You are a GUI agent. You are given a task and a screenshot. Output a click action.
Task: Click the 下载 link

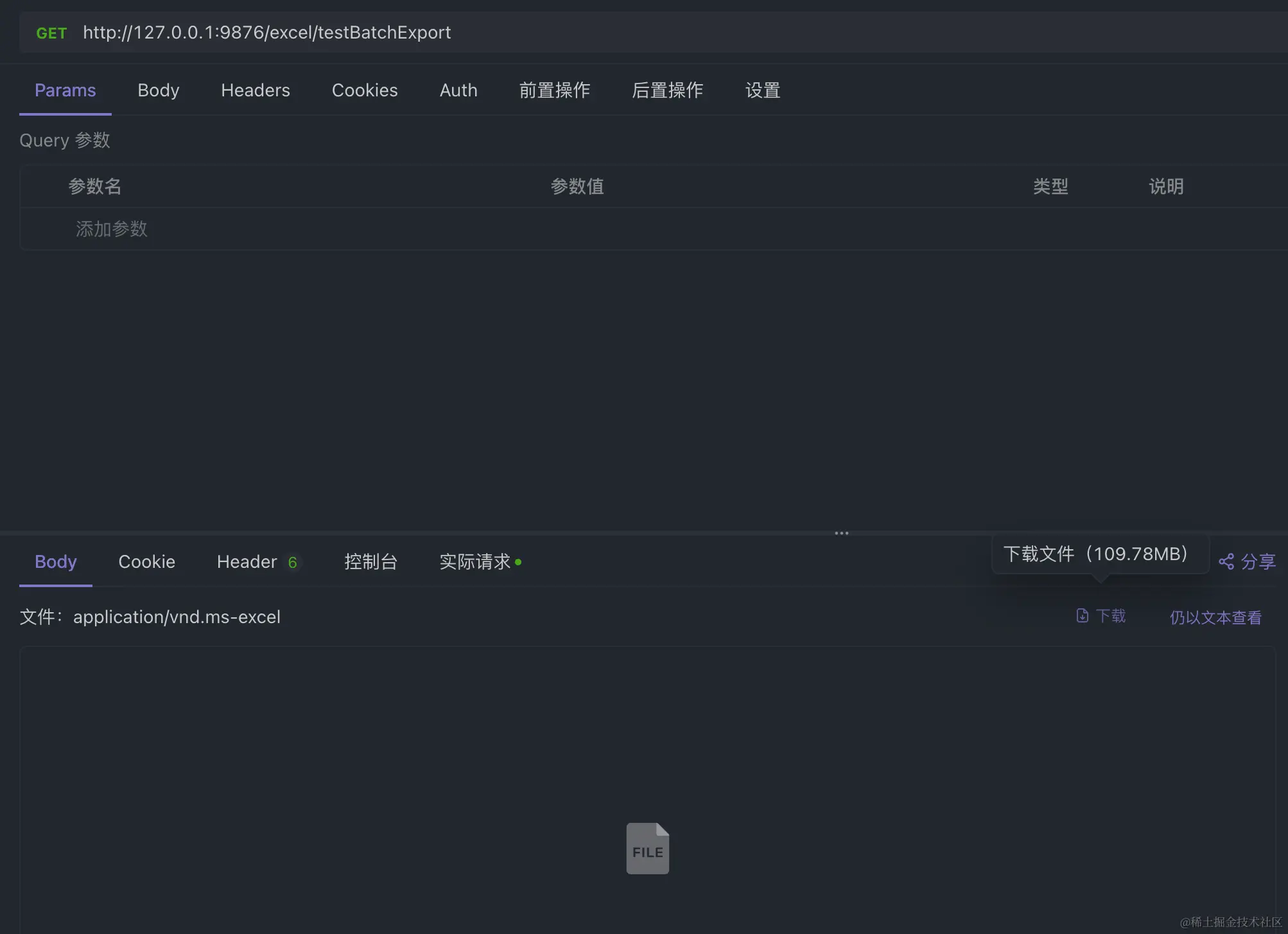(x=1111, y=616)
